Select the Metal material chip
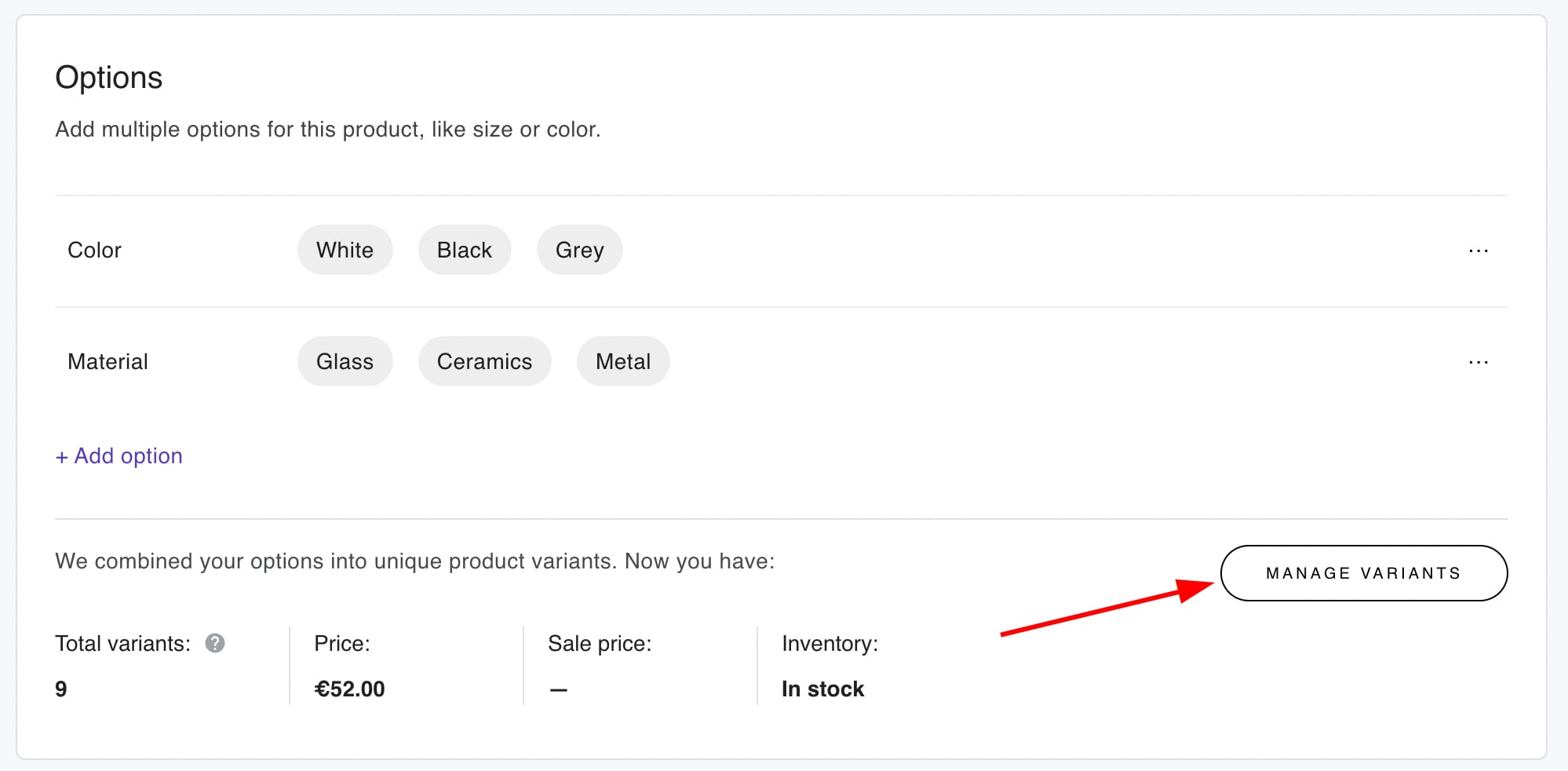The image size is (1568, 771). [623, 362]
